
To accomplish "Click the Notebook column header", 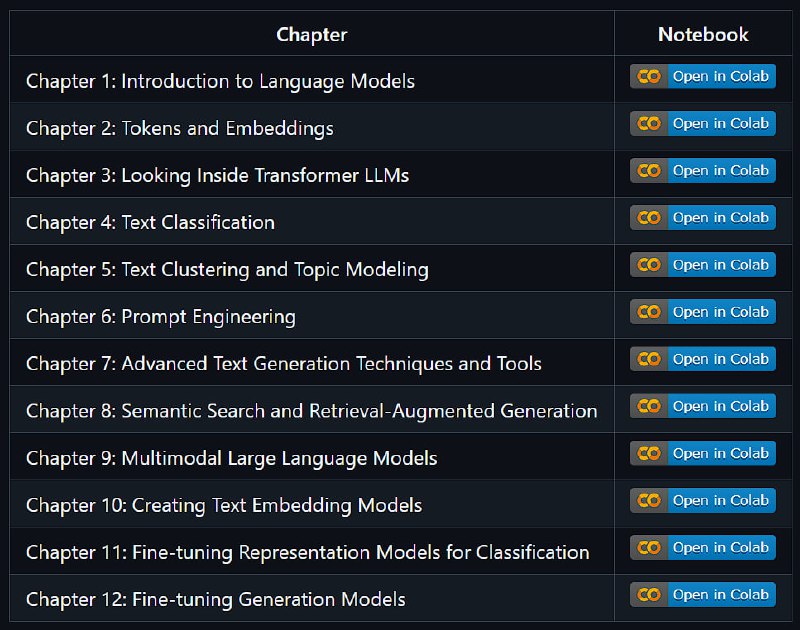I will pyautogui.click(x=703, y=35).
